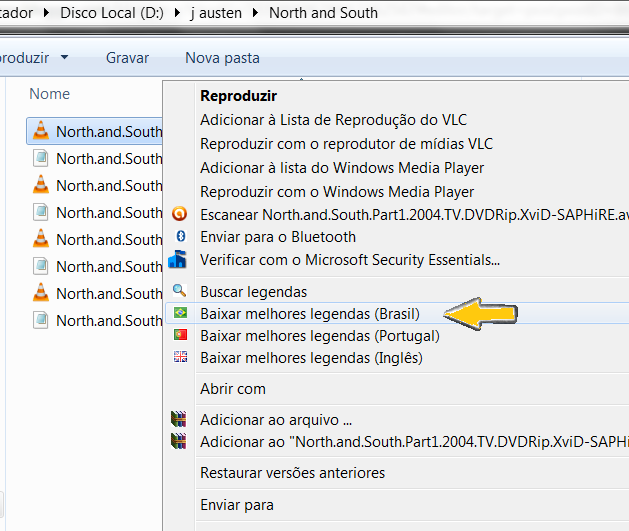This screenshot has width=629, height=531.
Task: Click the UK flag subtitle icon
Action: click(180, 357)
